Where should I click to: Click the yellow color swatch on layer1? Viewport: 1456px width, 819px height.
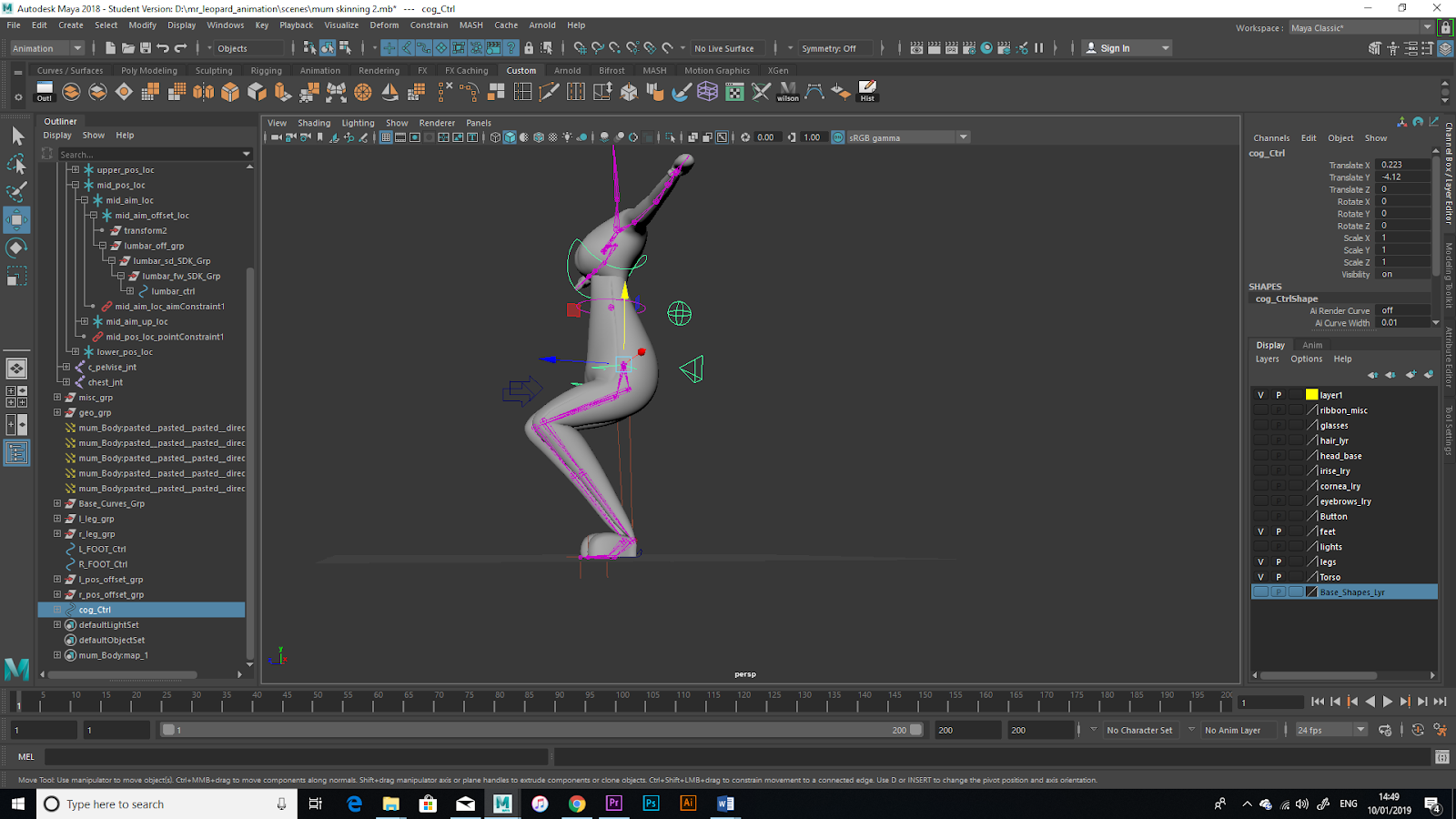[x=1311, y=395]
